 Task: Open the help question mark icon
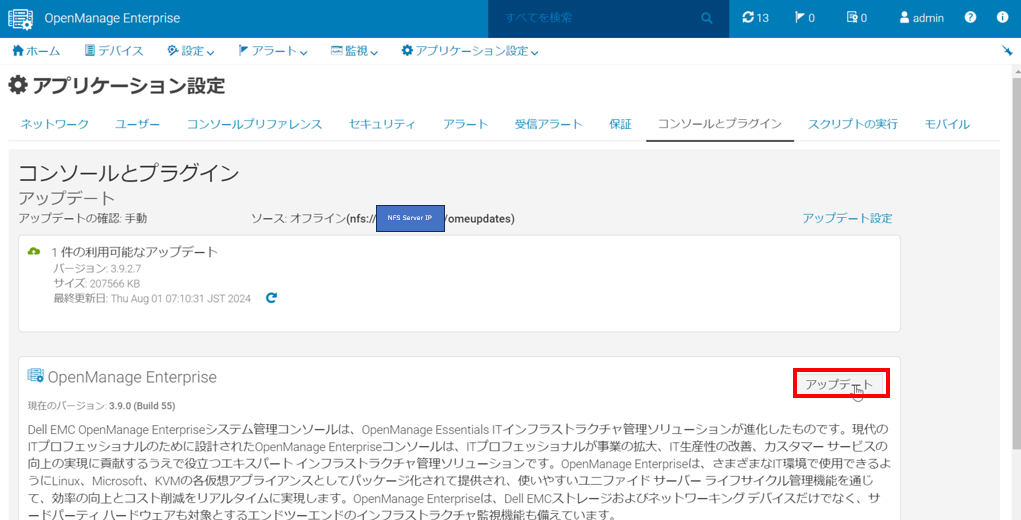click(970, 18)
